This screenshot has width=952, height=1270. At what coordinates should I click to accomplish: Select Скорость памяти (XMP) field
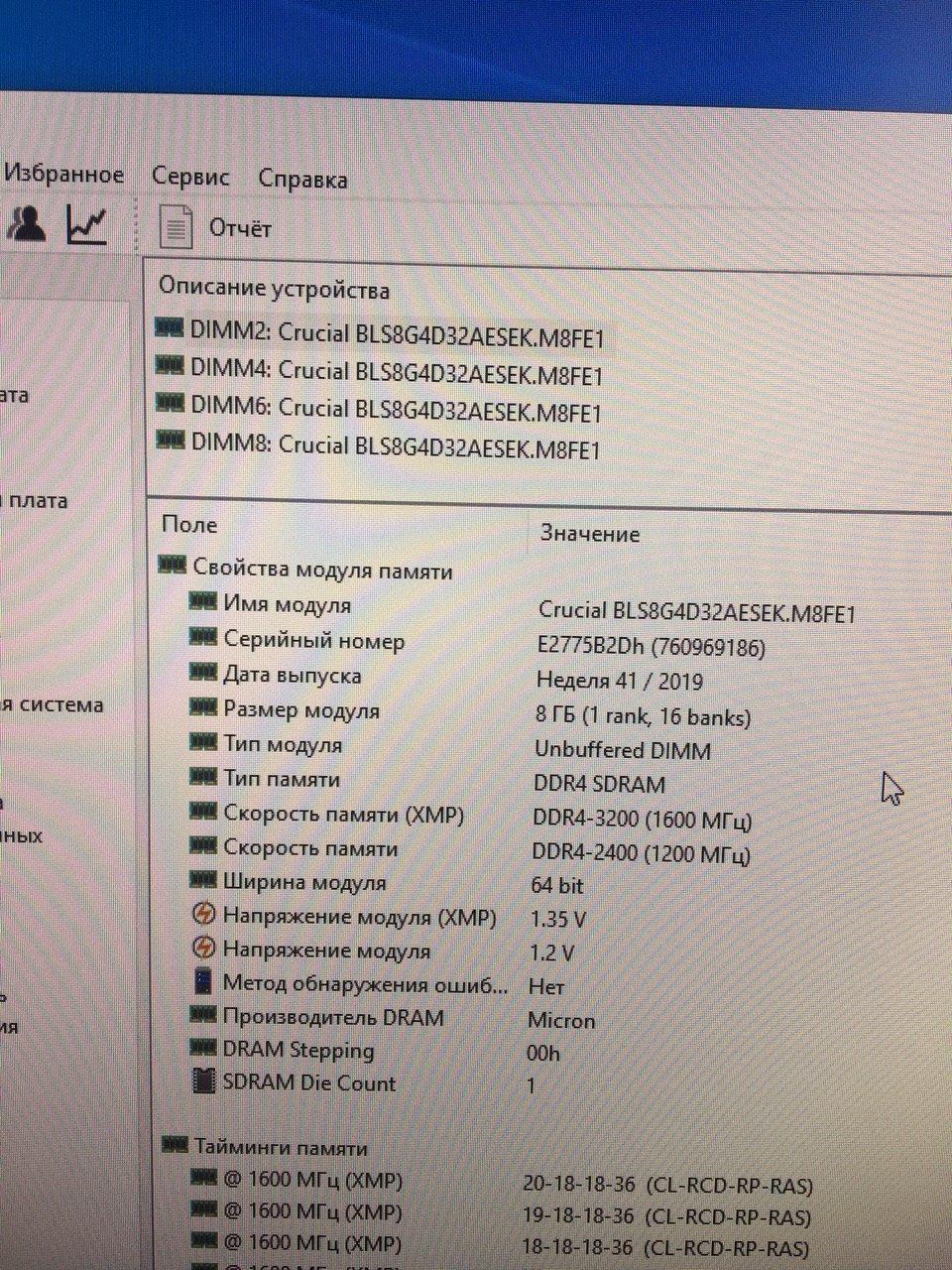(x=343, y=815)
